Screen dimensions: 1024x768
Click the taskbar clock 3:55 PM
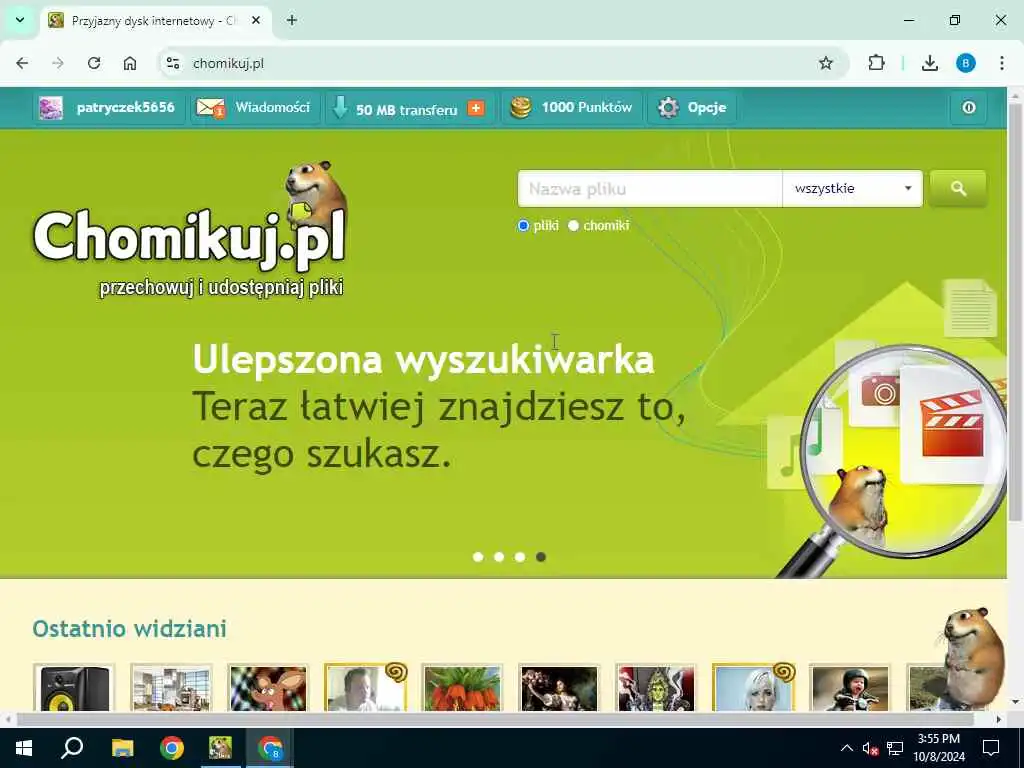(x=938, y=748)
